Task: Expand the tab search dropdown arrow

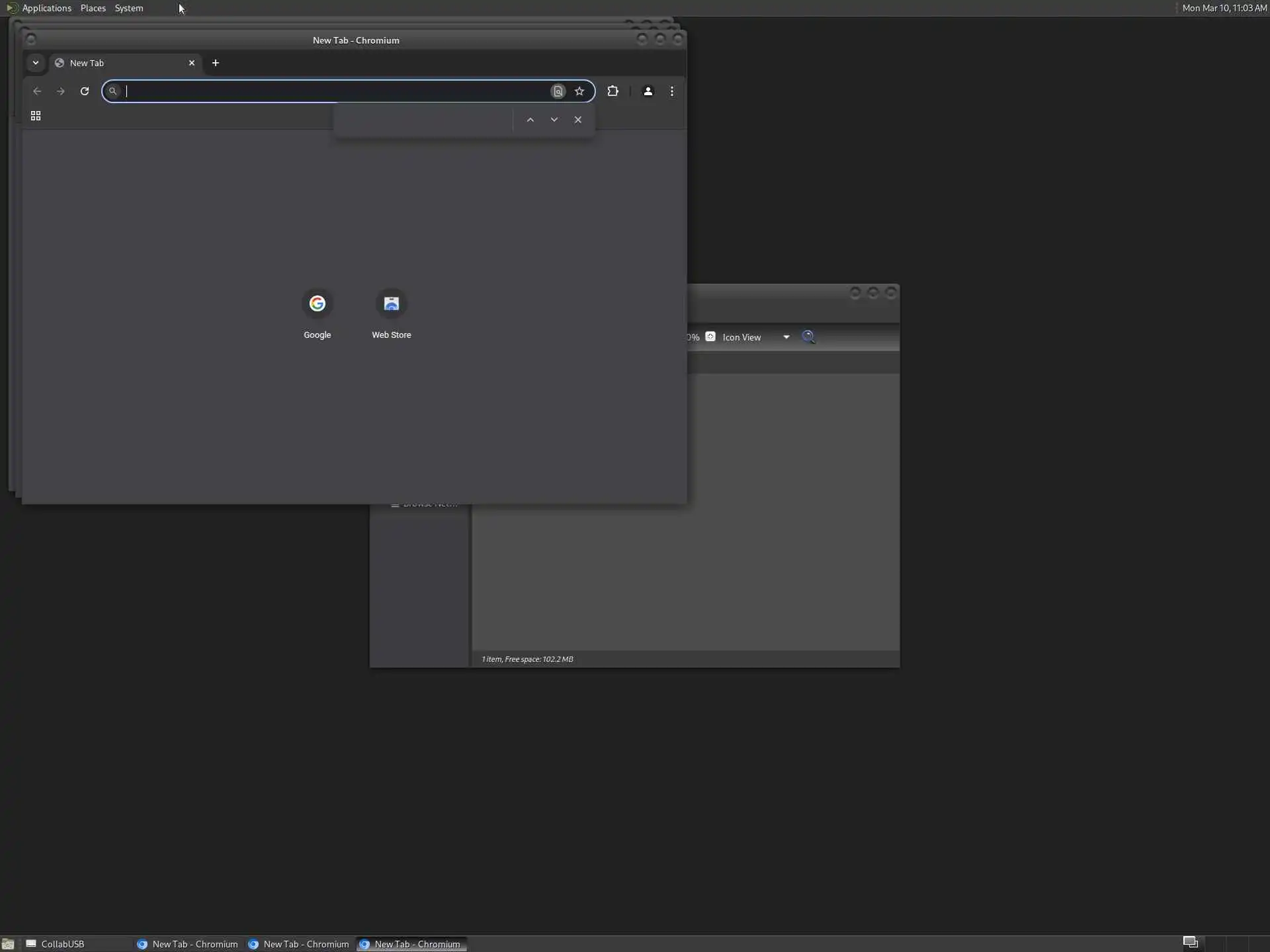Action: tap(36, 63)
